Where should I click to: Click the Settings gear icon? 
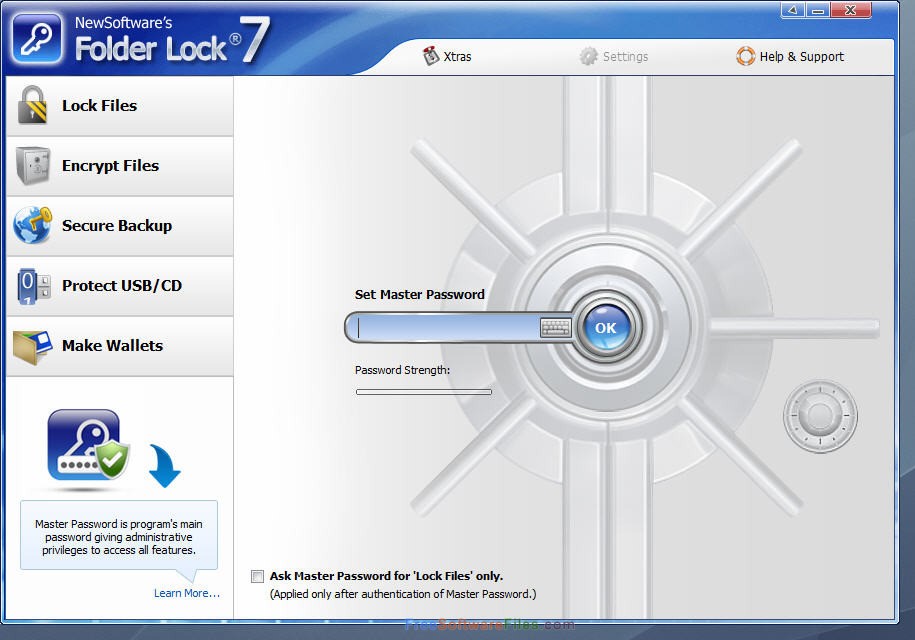point(588,56)
